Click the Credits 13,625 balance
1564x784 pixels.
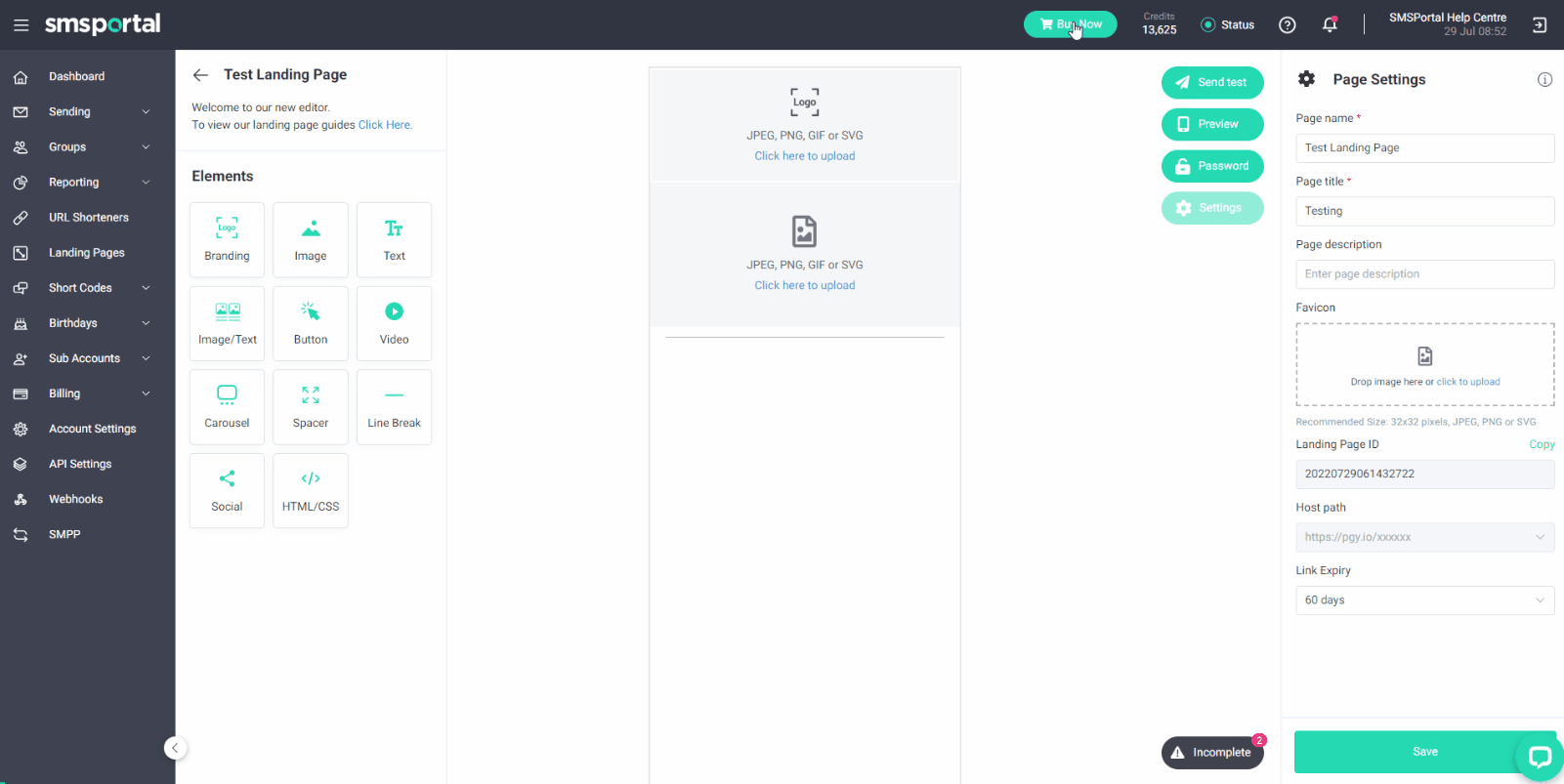tap(1160, 24)
